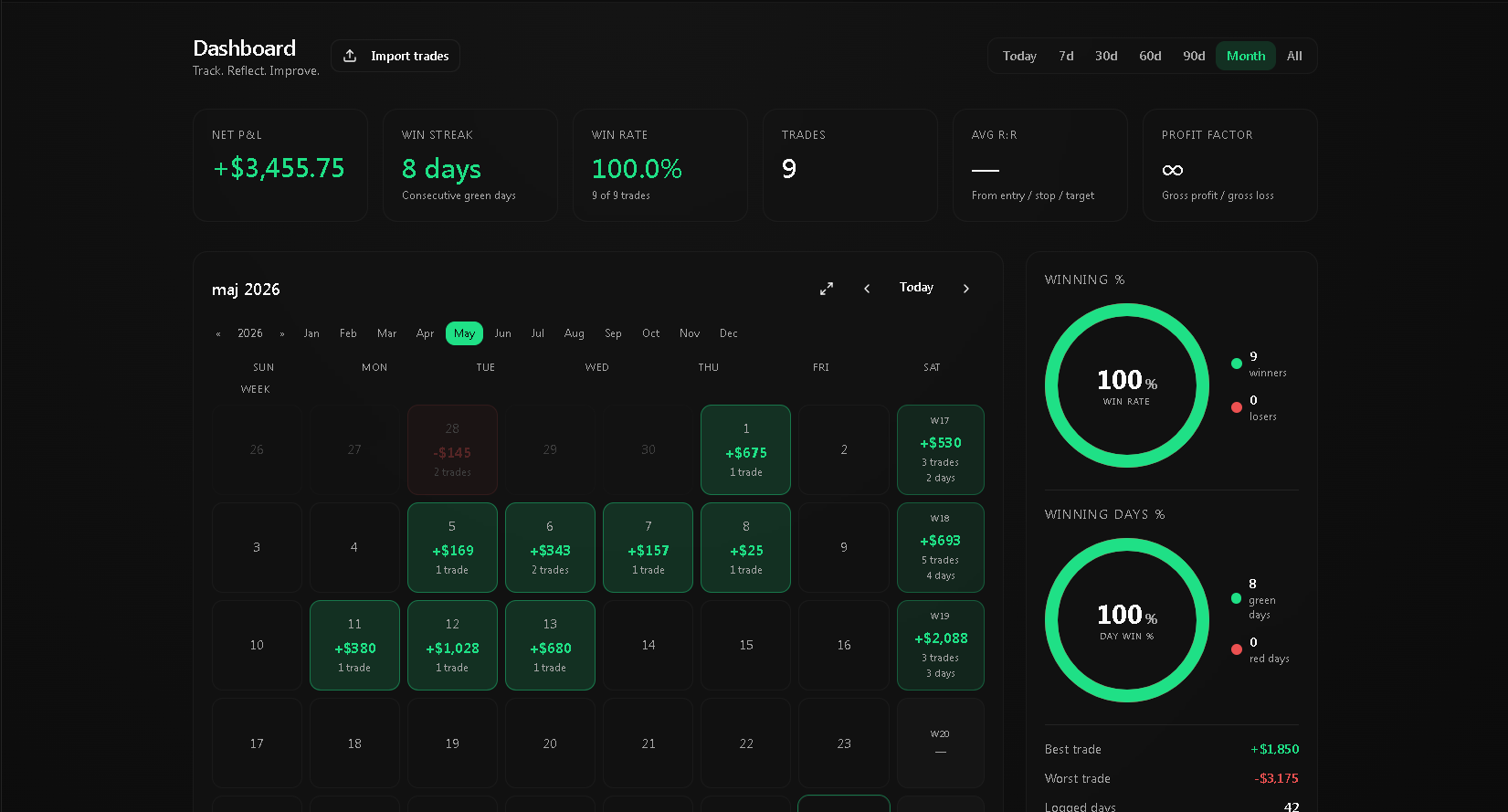Open the May 8 day with +$25
This screenshot has height=812, width=1508.
pos(746,547)
